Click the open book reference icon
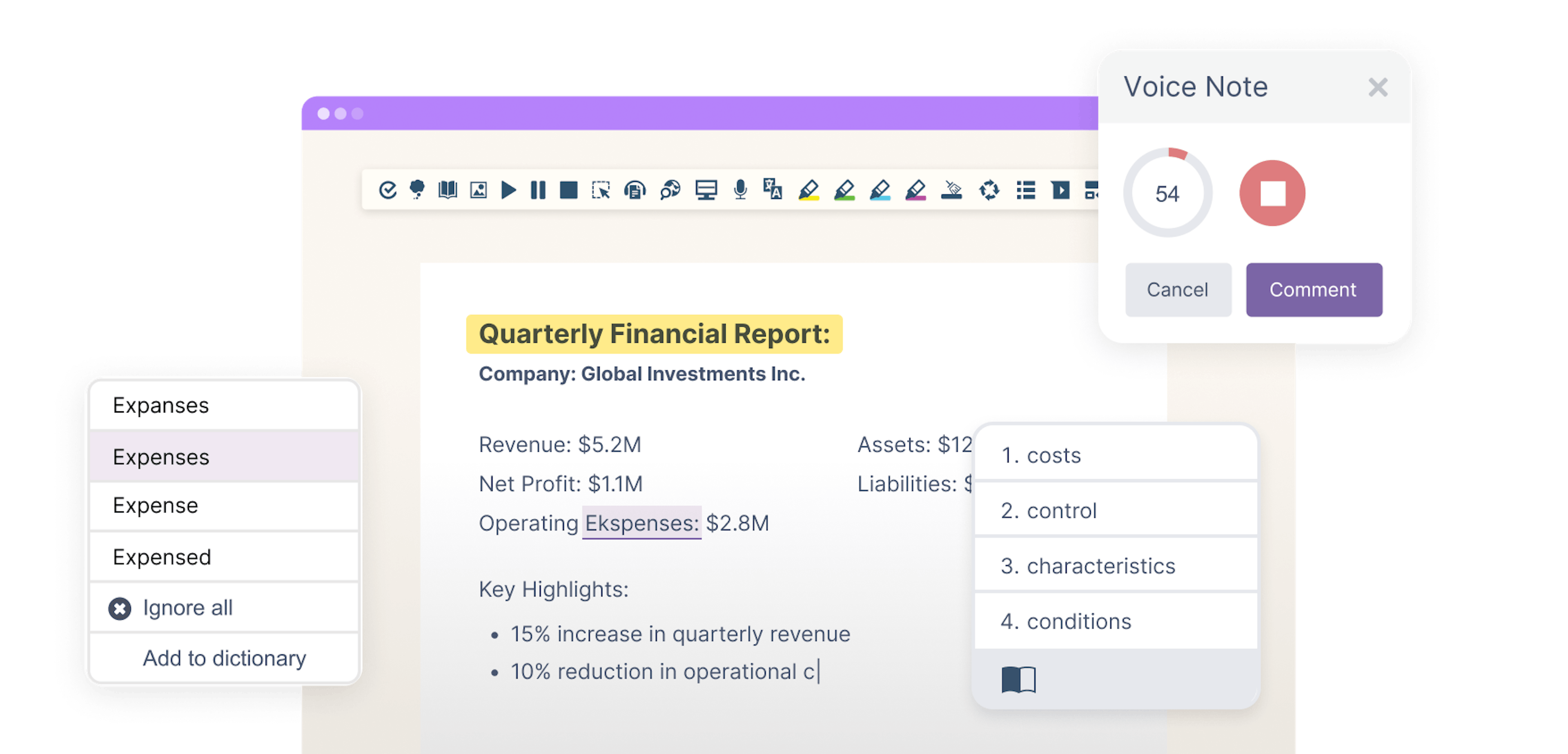Viewport: 1568px width, 754px height. point(1017,684)
